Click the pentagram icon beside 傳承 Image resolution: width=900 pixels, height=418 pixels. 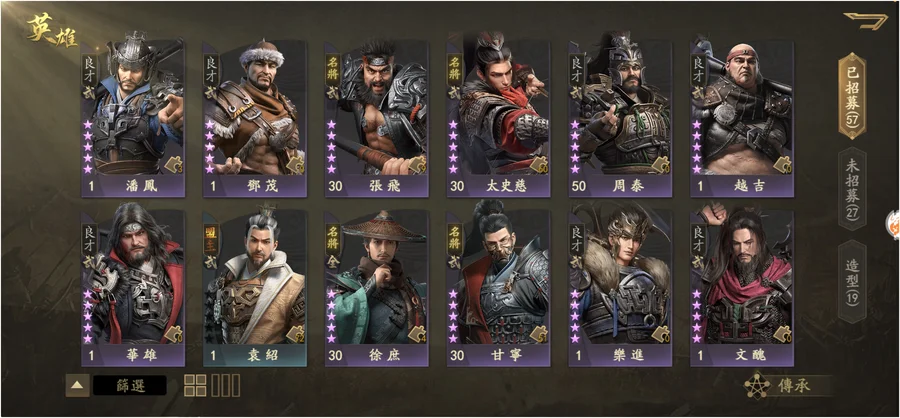coord(758,386)
